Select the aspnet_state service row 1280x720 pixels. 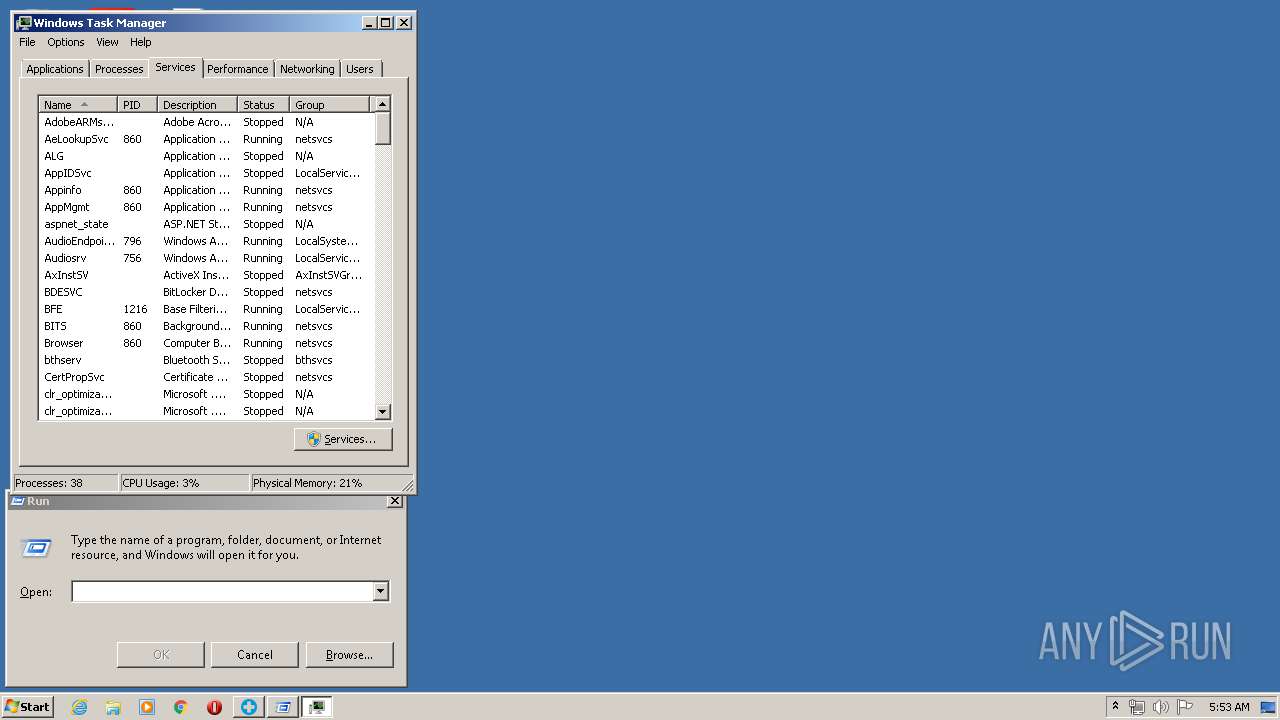coord(206,224)
